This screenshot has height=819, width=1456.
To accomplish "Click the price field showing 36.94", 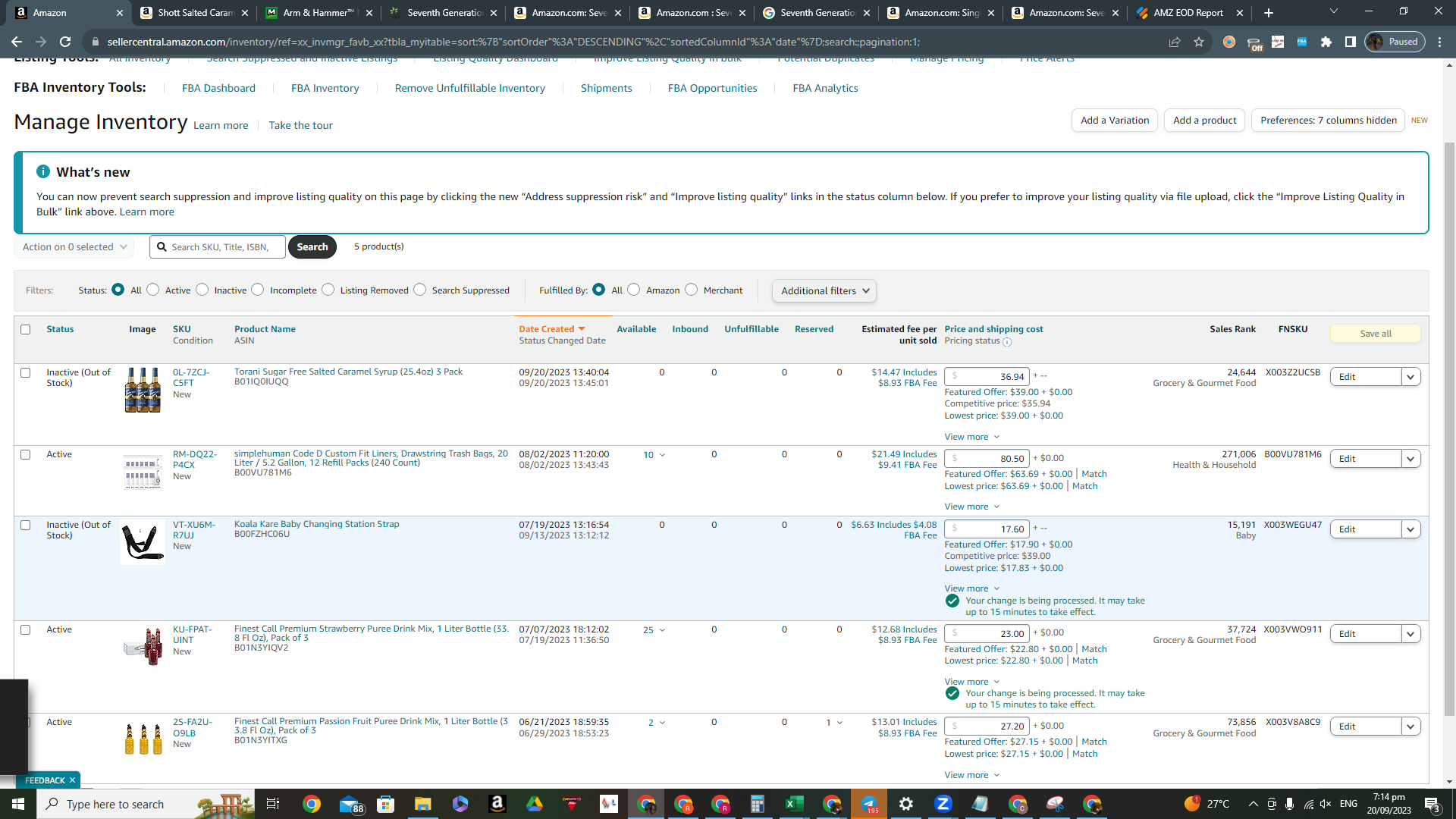I will 987,377.
